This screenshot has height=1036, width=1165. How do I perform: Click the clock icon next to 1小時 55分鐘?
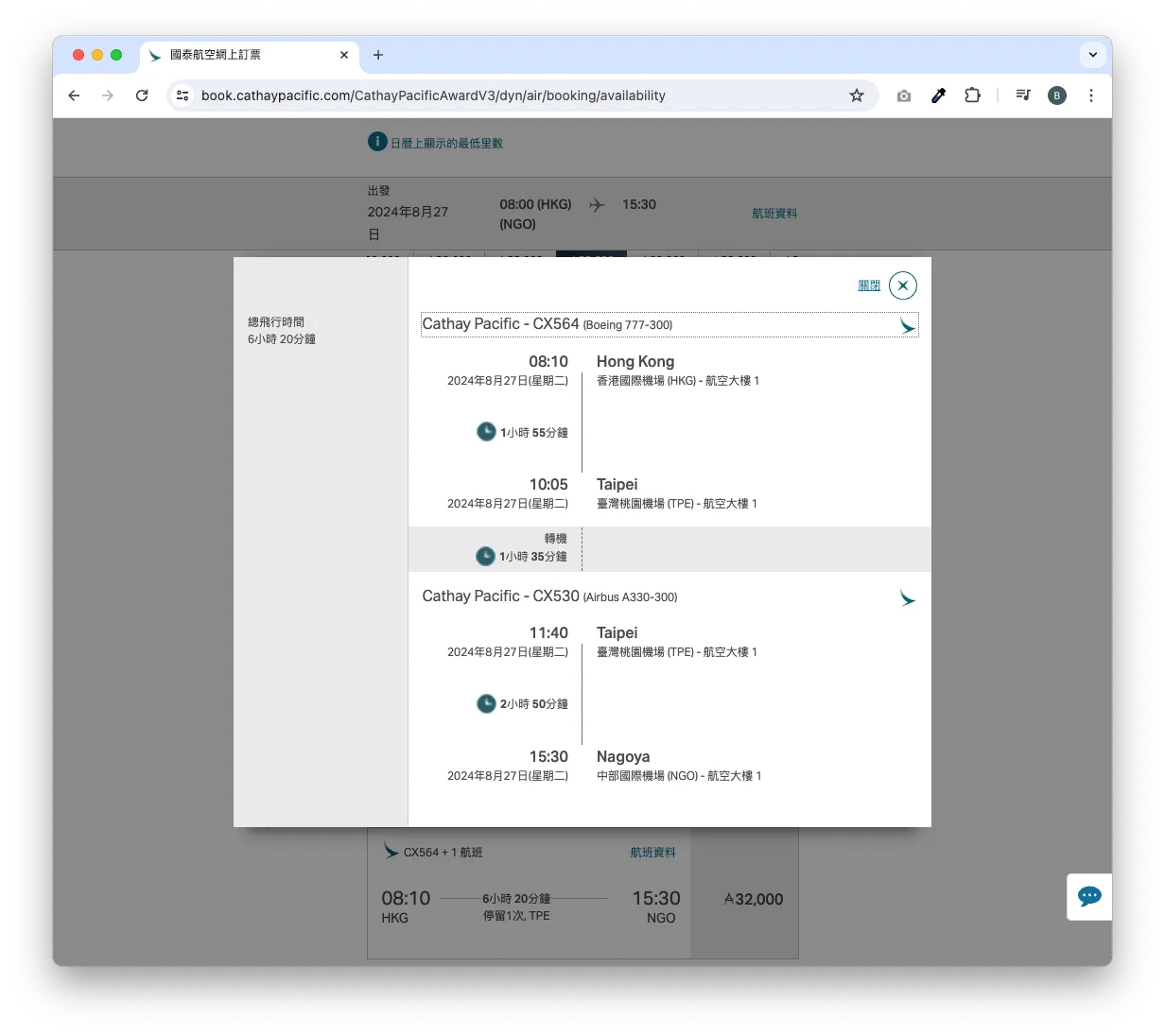click(486, 432)
